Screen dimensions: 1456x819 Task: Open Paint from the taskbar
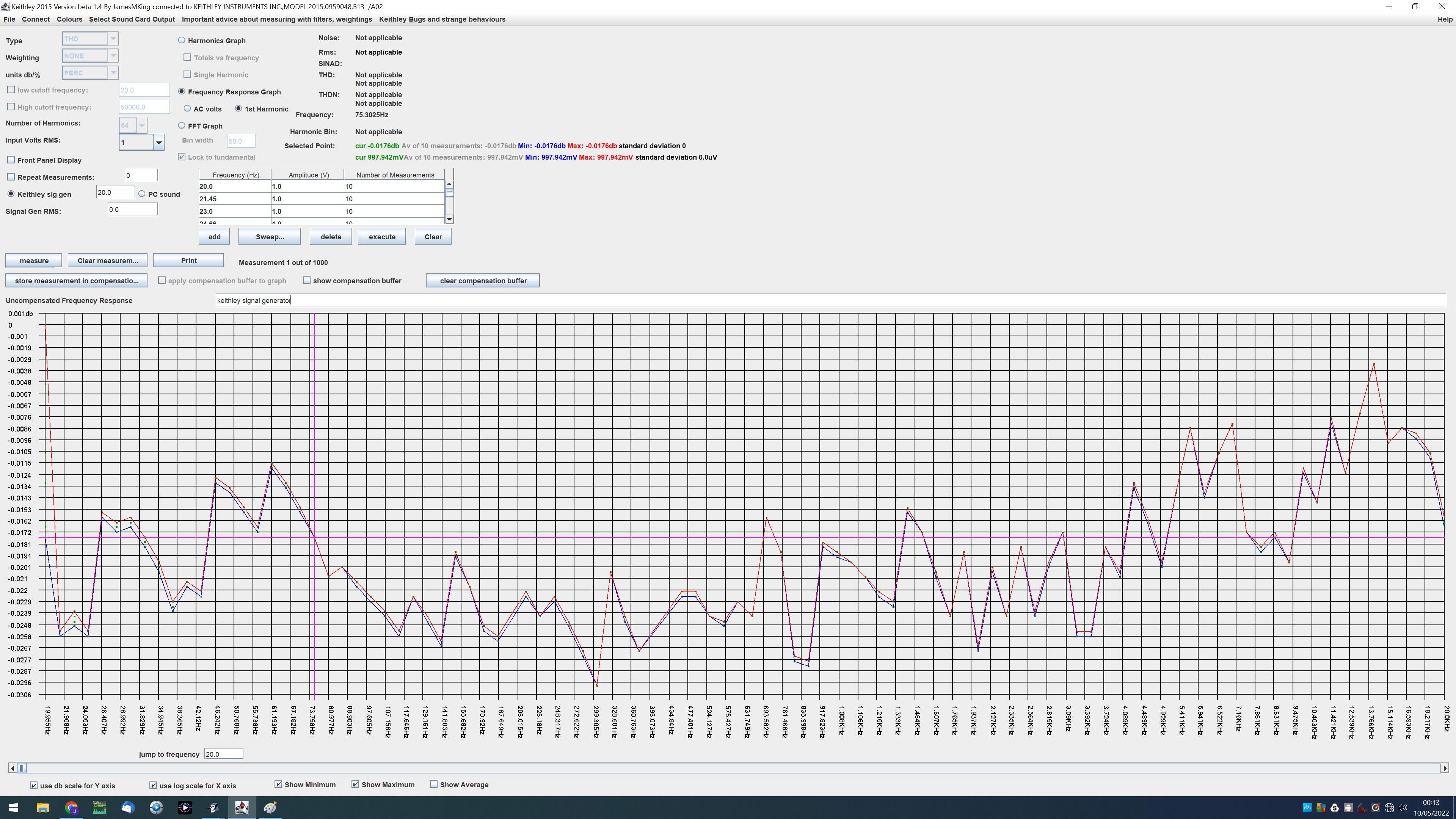tap(270, 807)
